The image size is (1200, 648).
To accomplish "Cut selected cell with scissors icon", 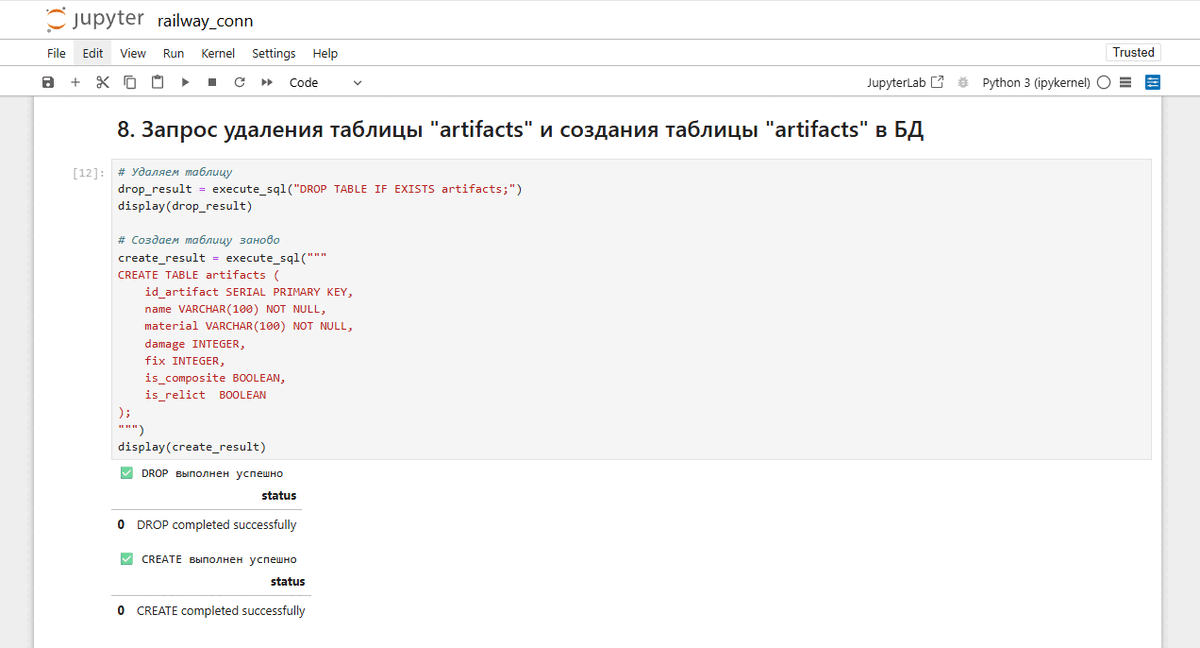I will [102, 83].
